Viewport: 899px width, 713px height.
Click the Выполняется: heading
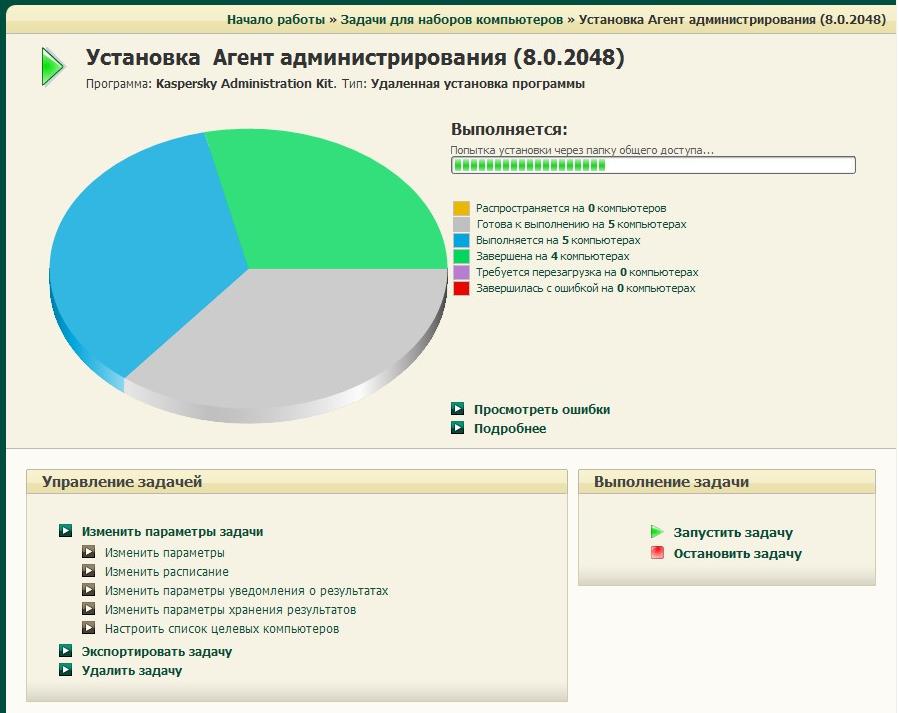[x=509, y=129]
